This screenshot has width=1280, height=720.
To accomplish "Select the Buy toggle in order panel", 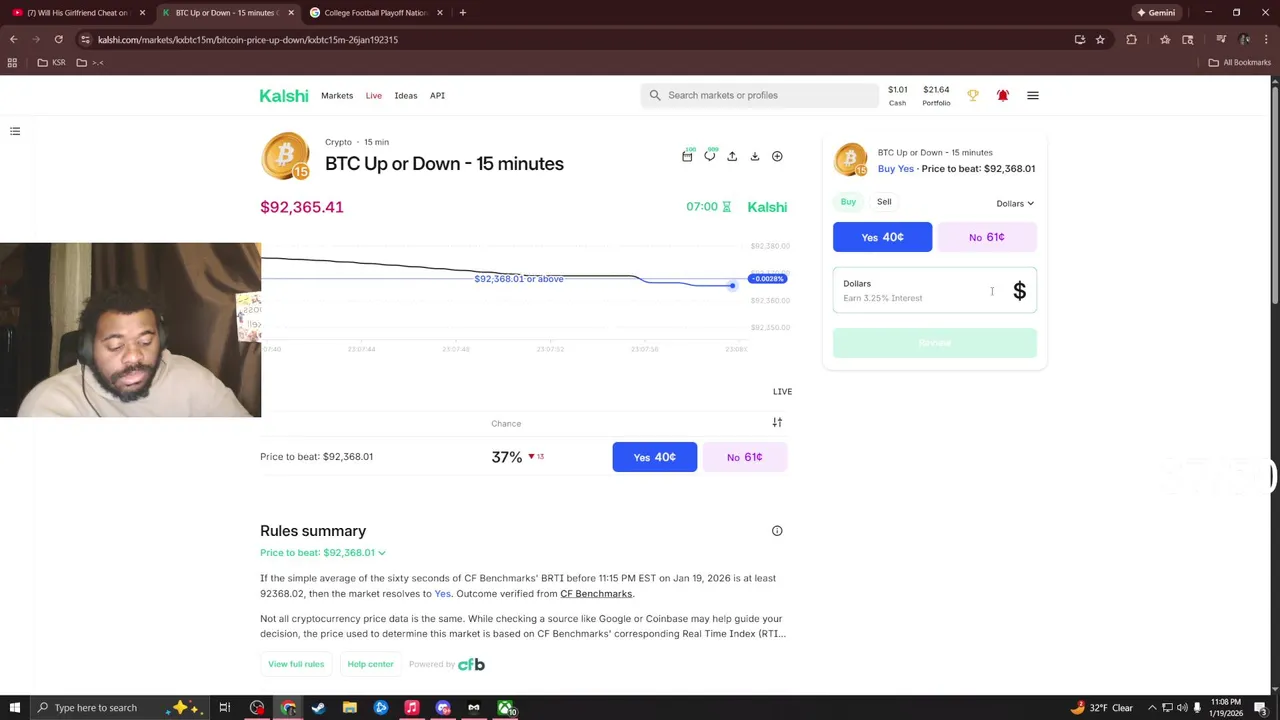I will coord(848,202).
